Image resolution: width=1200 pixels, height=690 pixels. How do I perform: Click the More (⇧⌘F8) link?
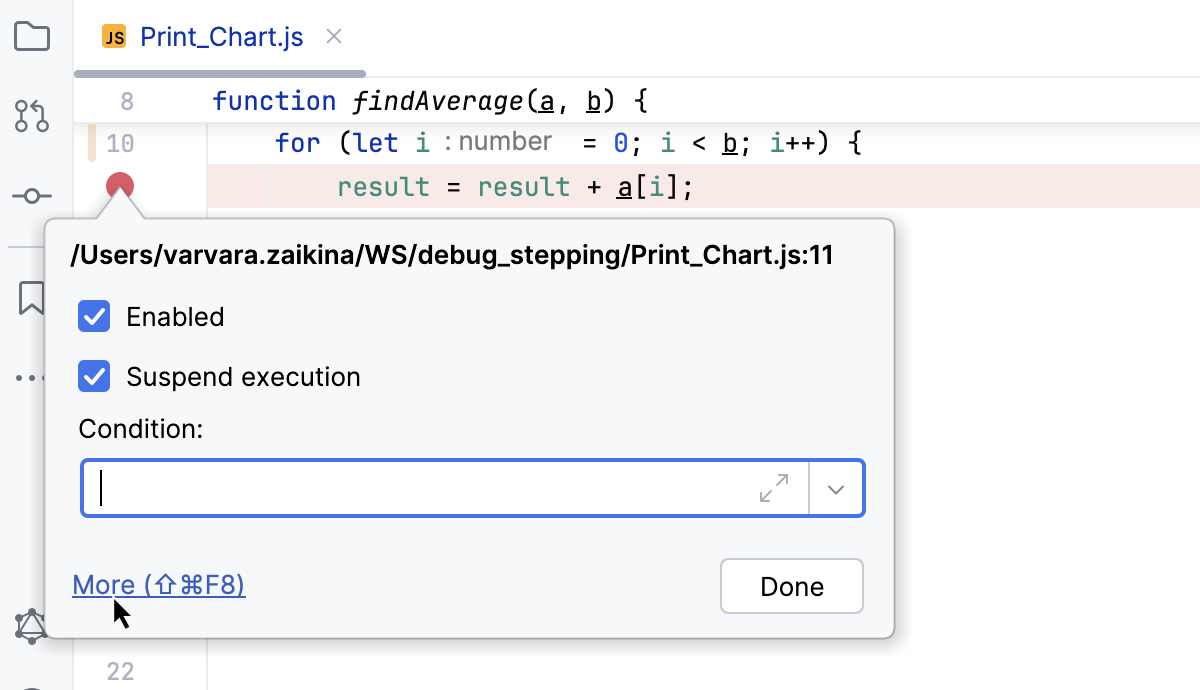point(158,585)
